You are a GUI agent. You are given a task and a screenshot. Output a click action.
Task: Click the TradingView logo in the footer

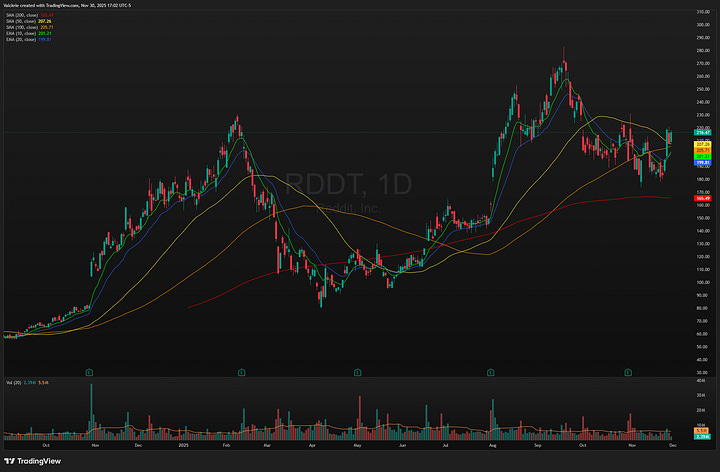(x=32, y=461)
